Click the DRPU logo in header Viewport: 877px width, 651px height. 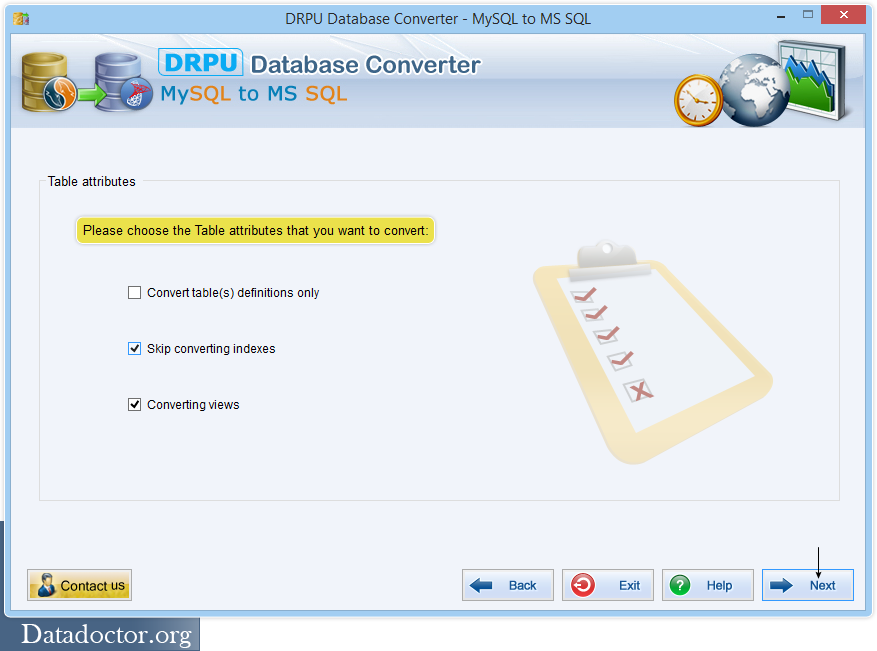click(200, 62)
